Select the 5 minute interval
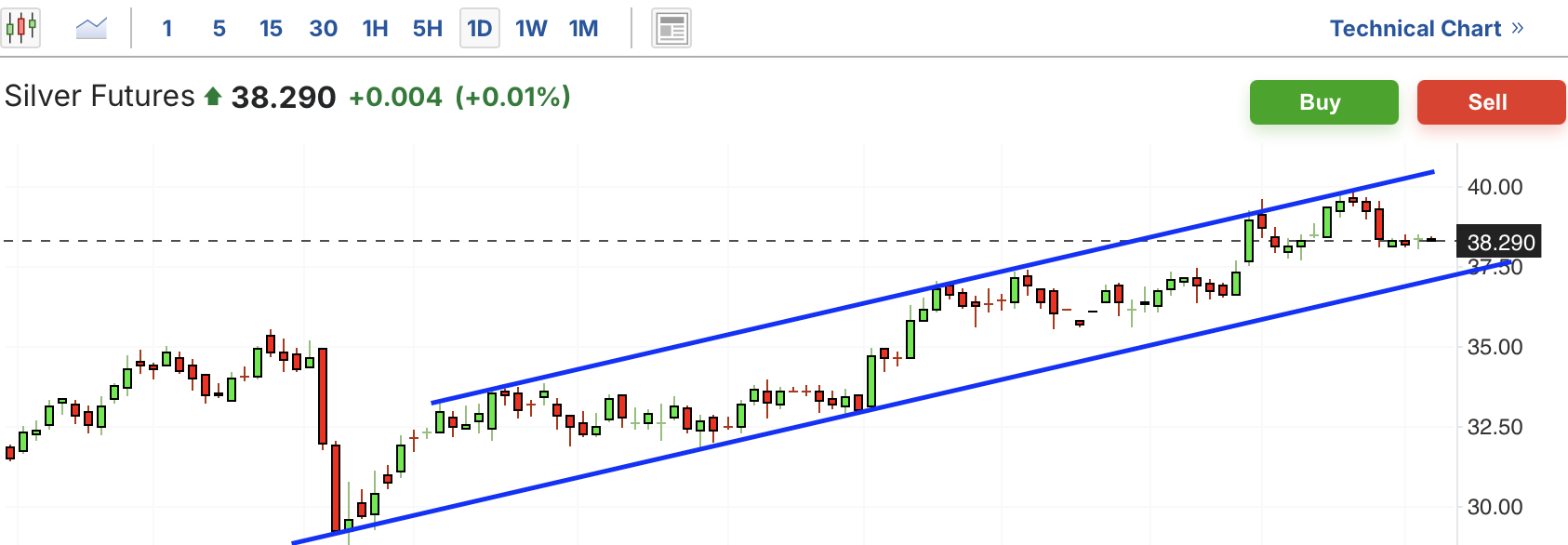Image resolution: width=1568 pixels, height=545 pixels. point(219,29)
